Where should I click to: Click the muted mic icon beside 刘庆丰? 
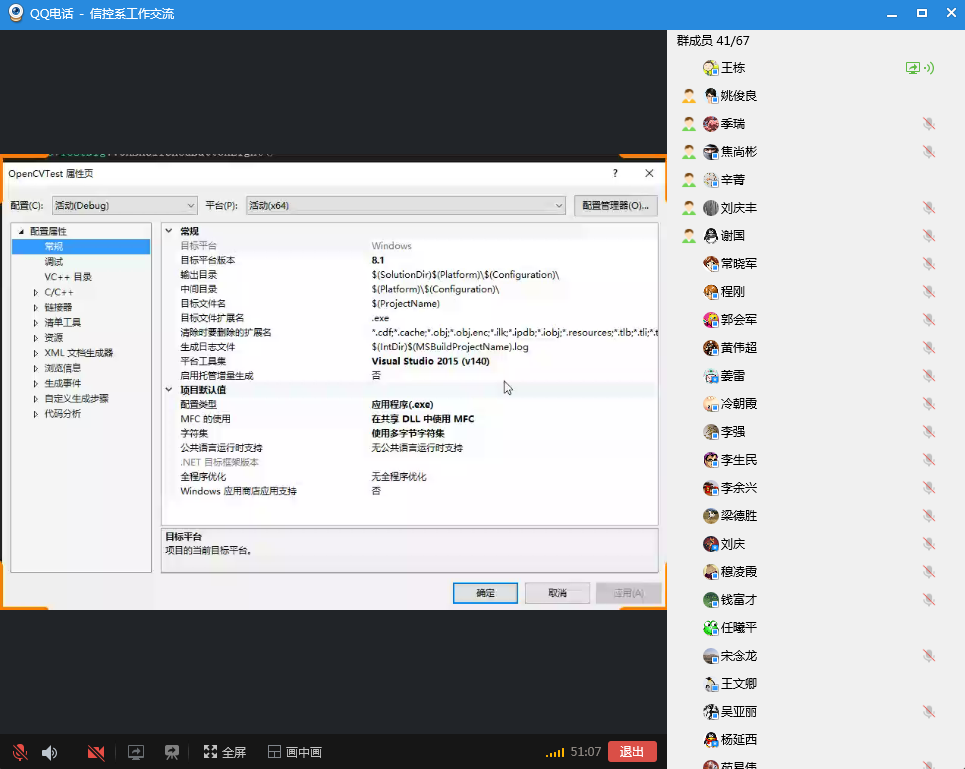click(929, 207)
